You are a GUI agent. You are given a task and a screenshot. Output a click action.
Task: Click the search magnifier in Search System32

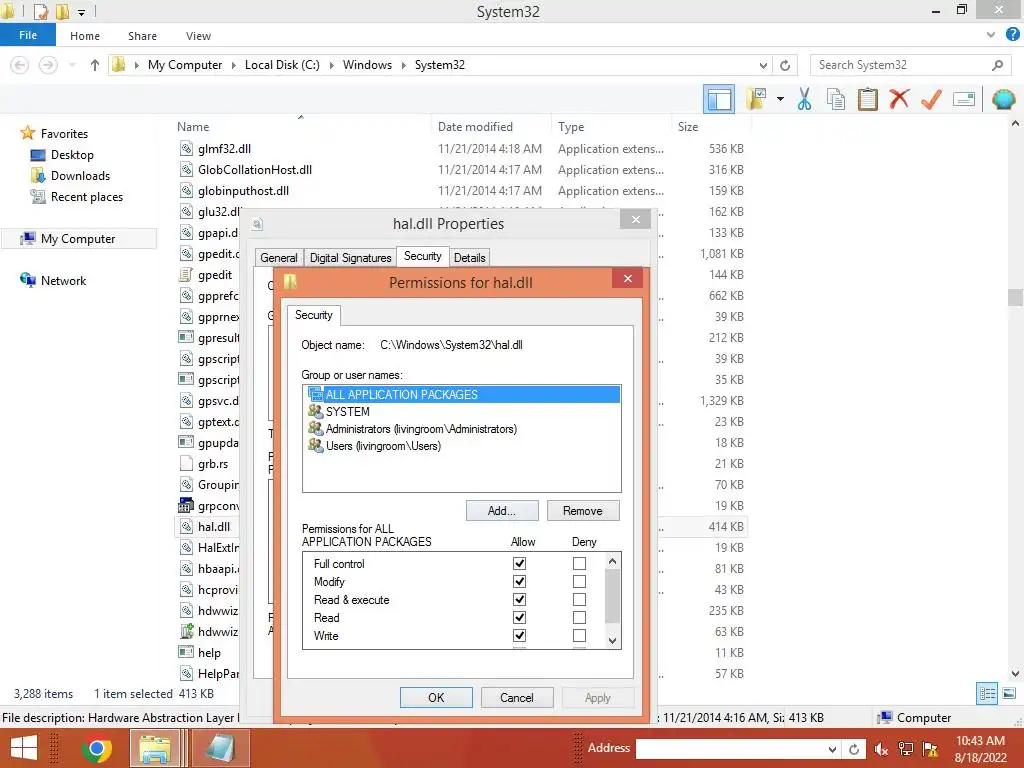click(997, 65)
